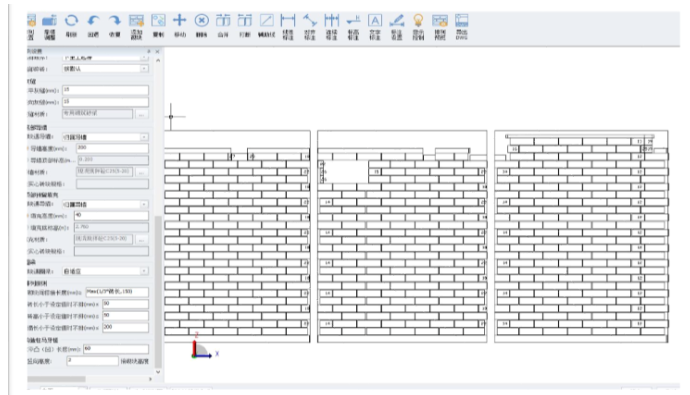This screenshot has height=395, width=690.
Task: Select the break (打断) blocks tool
Action: tap(245, 26)
